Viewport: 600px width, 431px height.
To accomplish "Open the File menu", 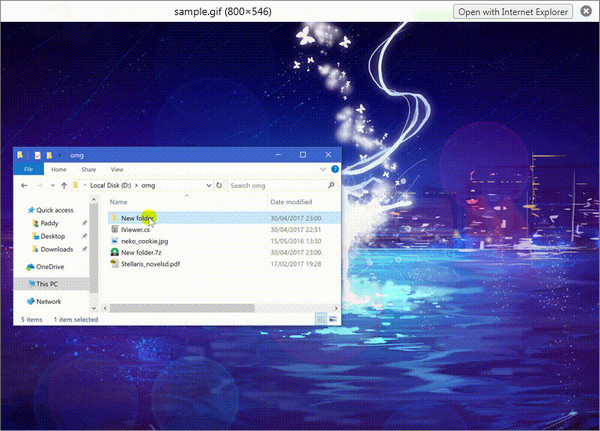I will point(29,170).
